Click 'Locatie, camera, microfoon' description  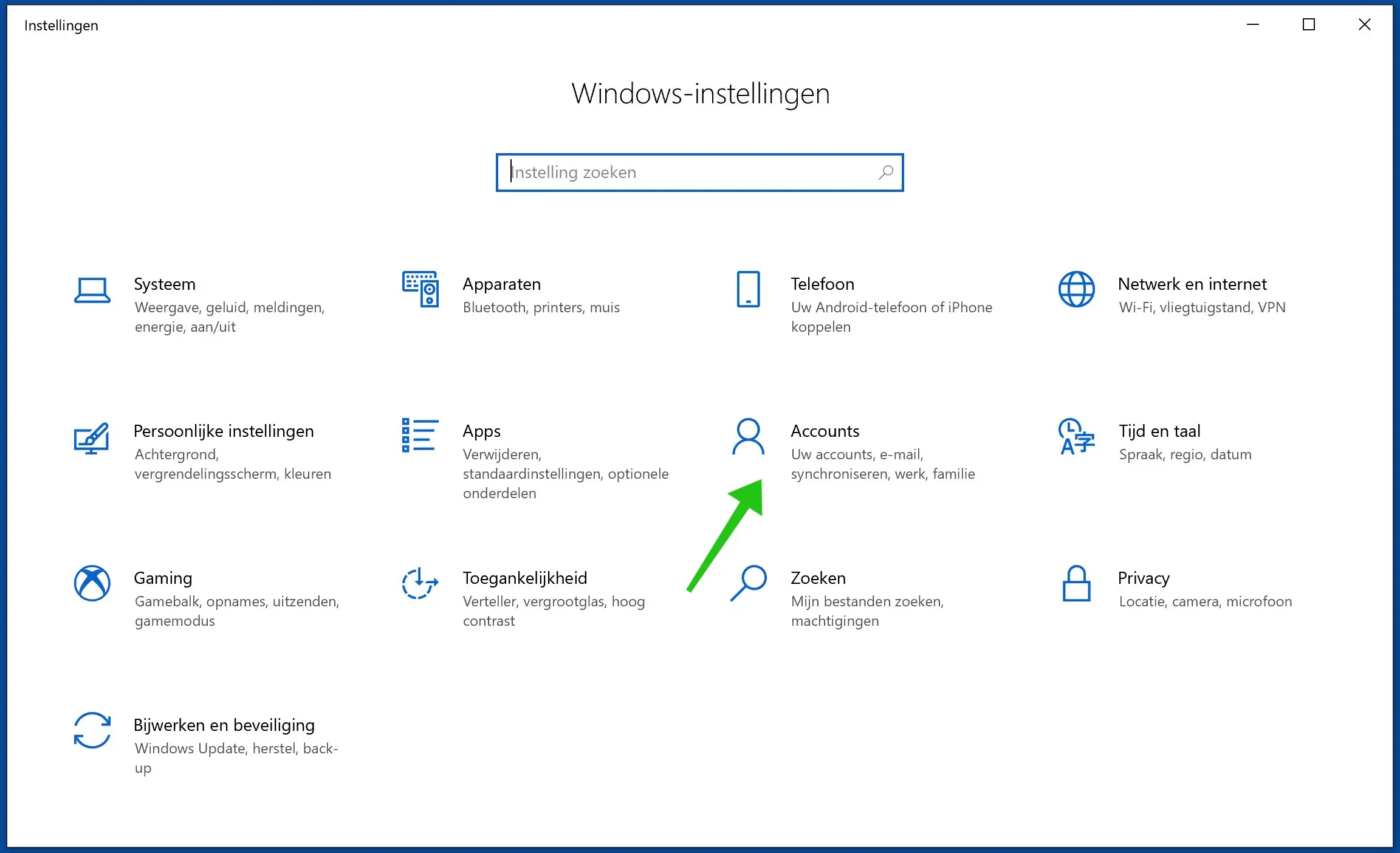(x=1206, y=601)
